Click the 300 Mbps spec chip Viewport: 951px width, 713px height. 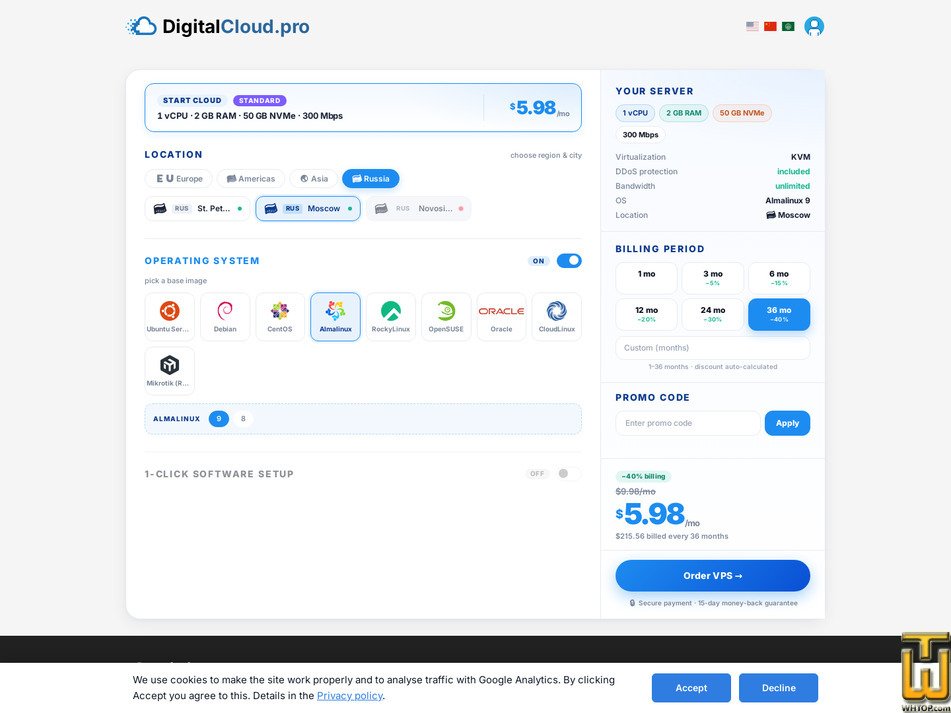[640, 135]
